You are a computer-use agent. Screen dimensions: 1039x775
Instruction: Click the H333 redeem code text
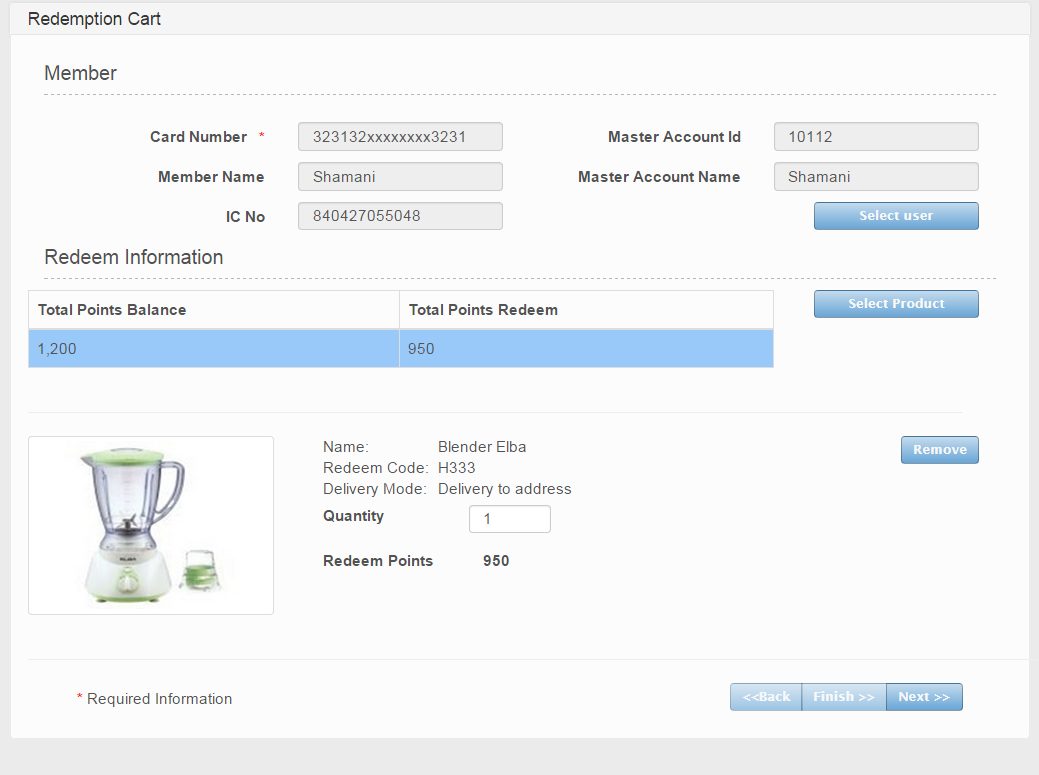click(456, 468)
